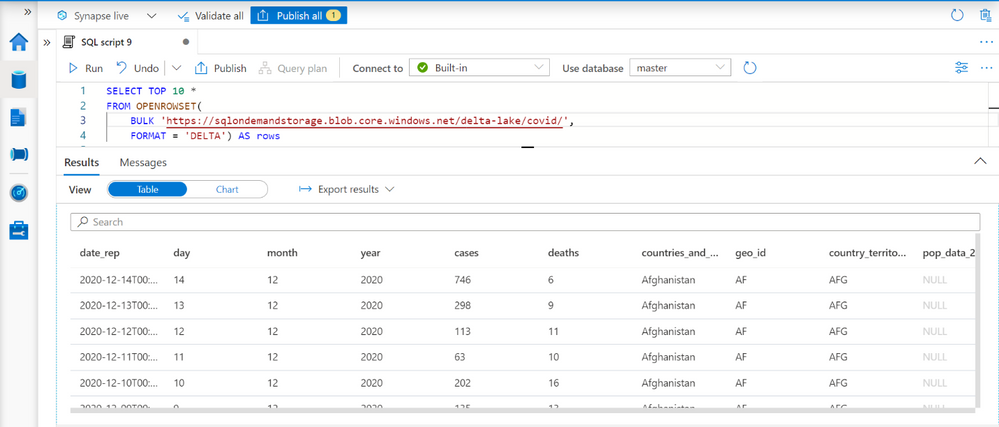
Task: Click the date_rep column header
Action: click(99, 253)
